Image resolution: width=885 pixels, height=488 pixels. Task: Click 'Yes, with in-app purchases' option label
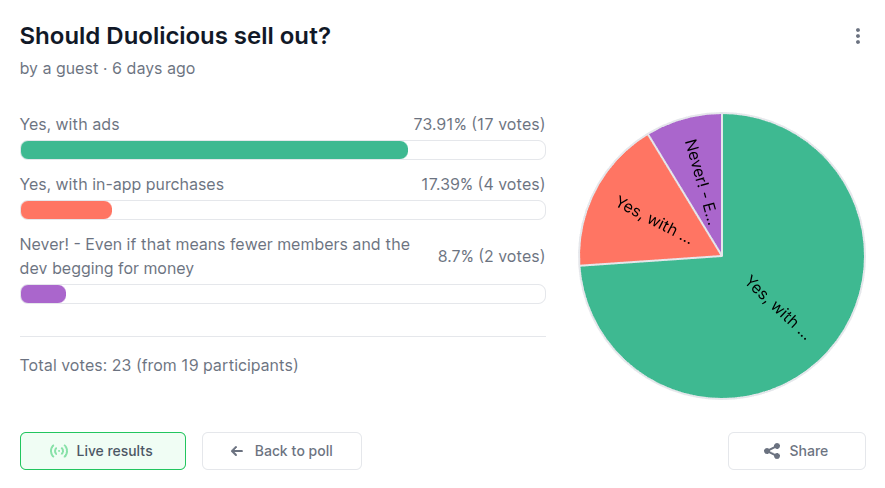pos(122,185)
